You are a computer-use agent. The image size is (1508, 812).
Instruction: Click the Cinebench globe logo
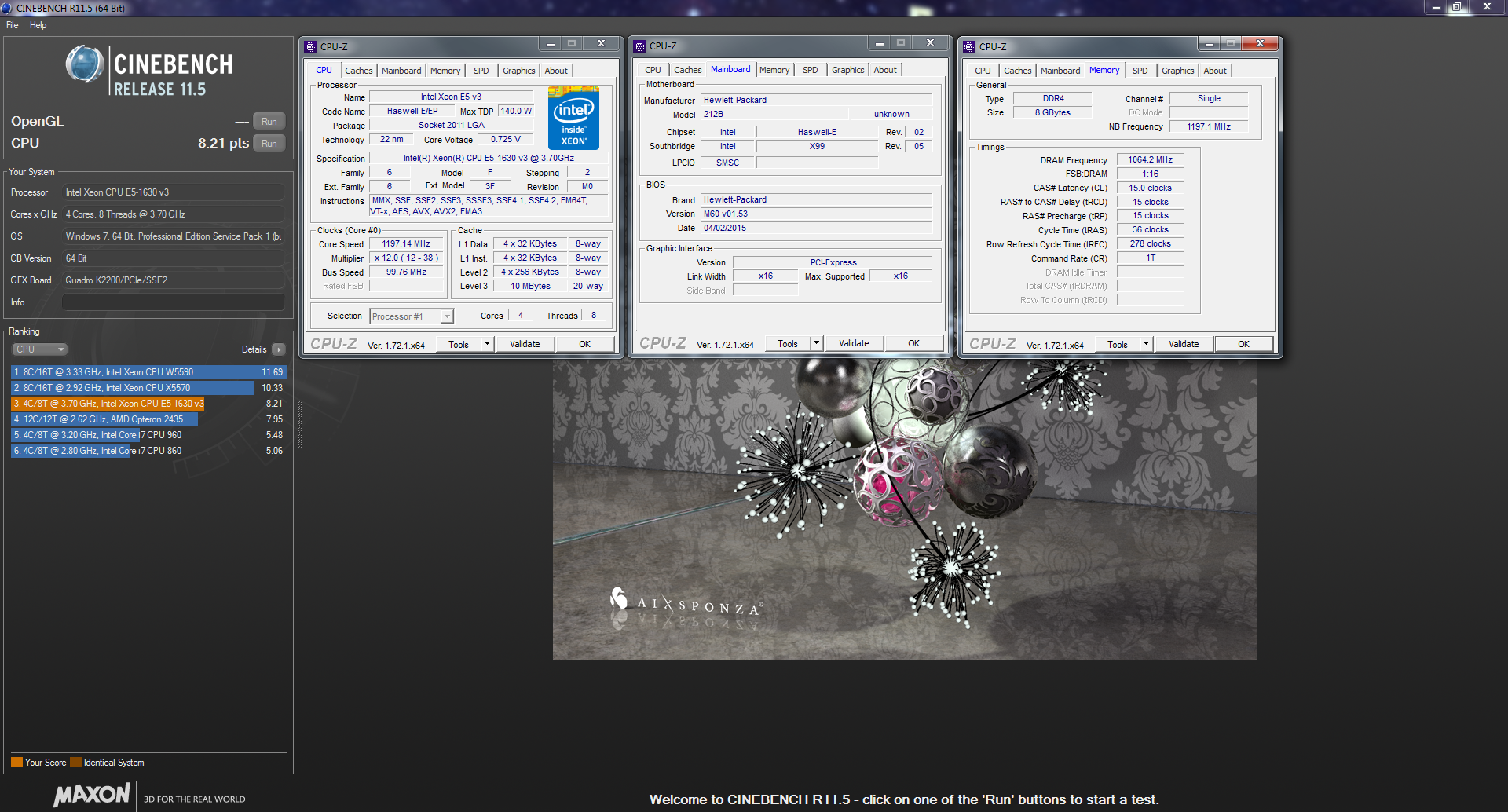point(85,64)
